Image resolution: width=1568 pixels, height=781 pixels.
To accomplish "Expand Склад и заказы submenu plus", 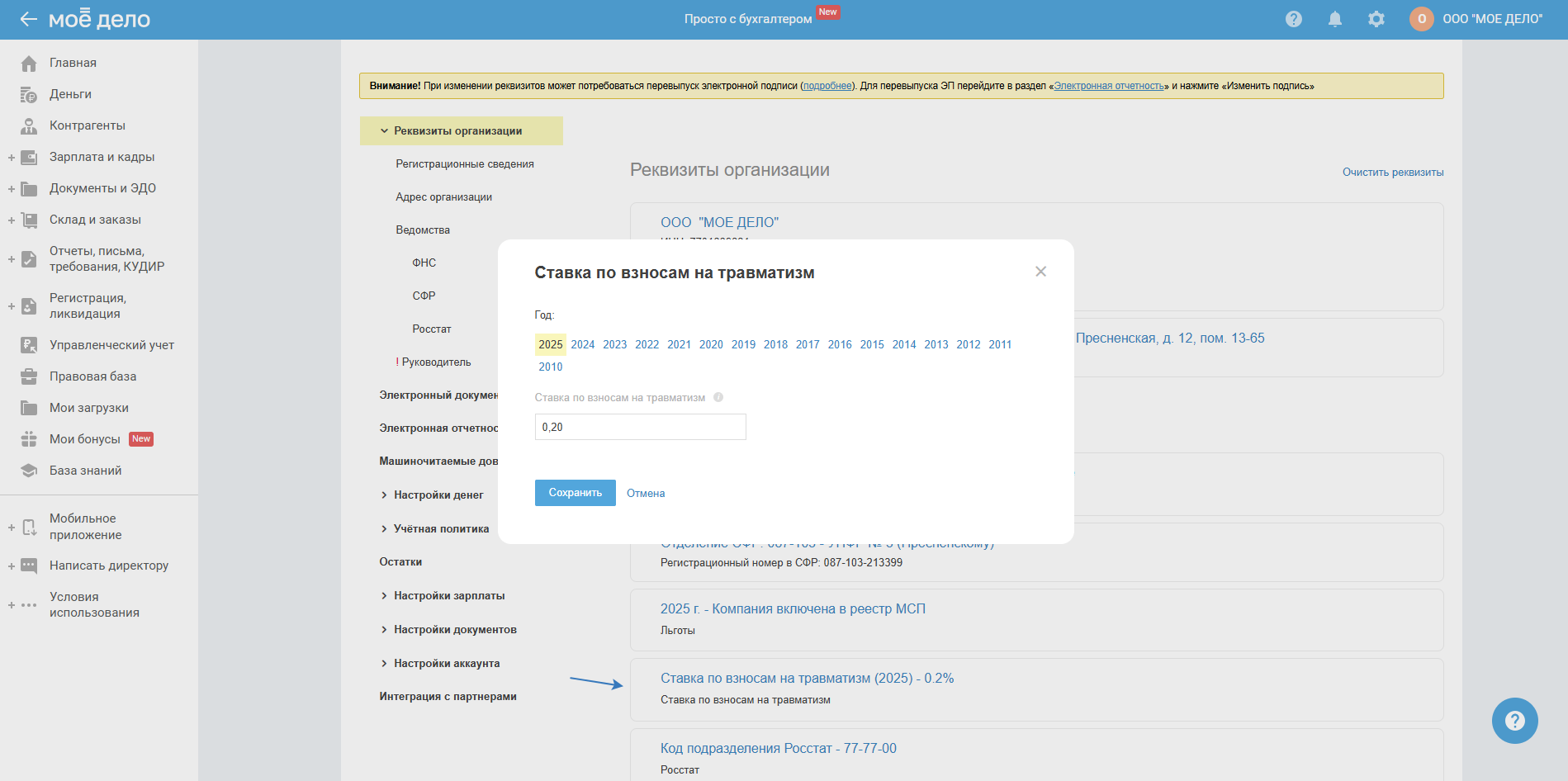I will click(12, 220).
